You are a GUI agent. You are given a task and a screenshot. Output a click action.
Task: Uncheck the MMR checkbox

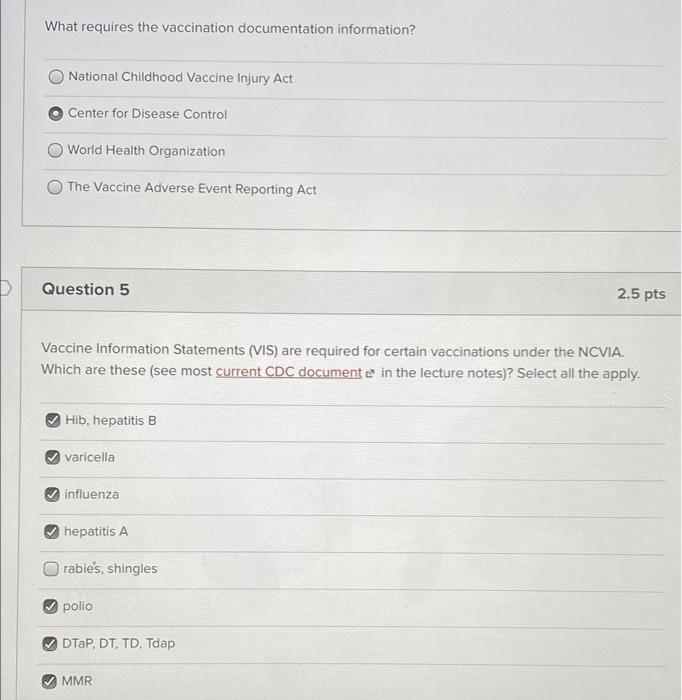pyautogui.click(x=49, y=681)
